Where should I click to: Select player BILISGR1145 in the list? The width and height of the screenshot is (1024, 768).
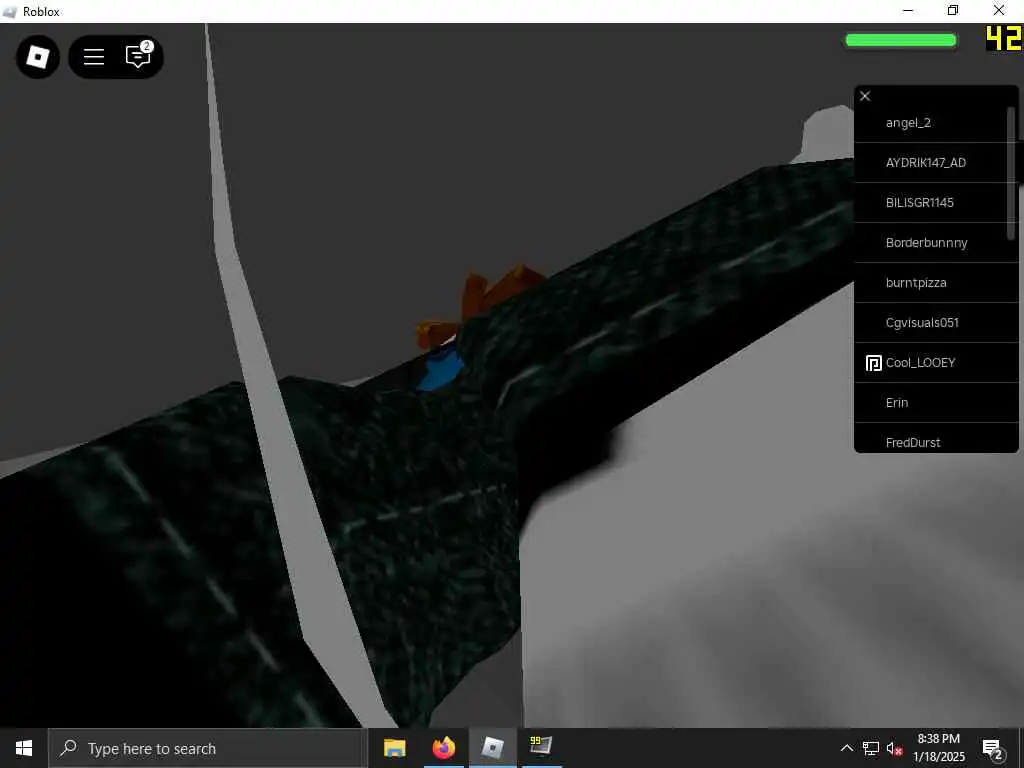pyautogui.click(x=936, y=202)
